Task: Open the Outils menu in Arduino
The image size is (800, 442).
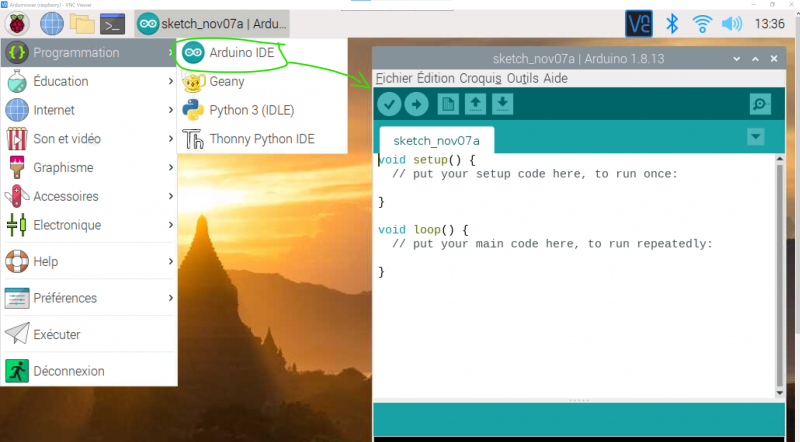Action: (x=522, y=79)
